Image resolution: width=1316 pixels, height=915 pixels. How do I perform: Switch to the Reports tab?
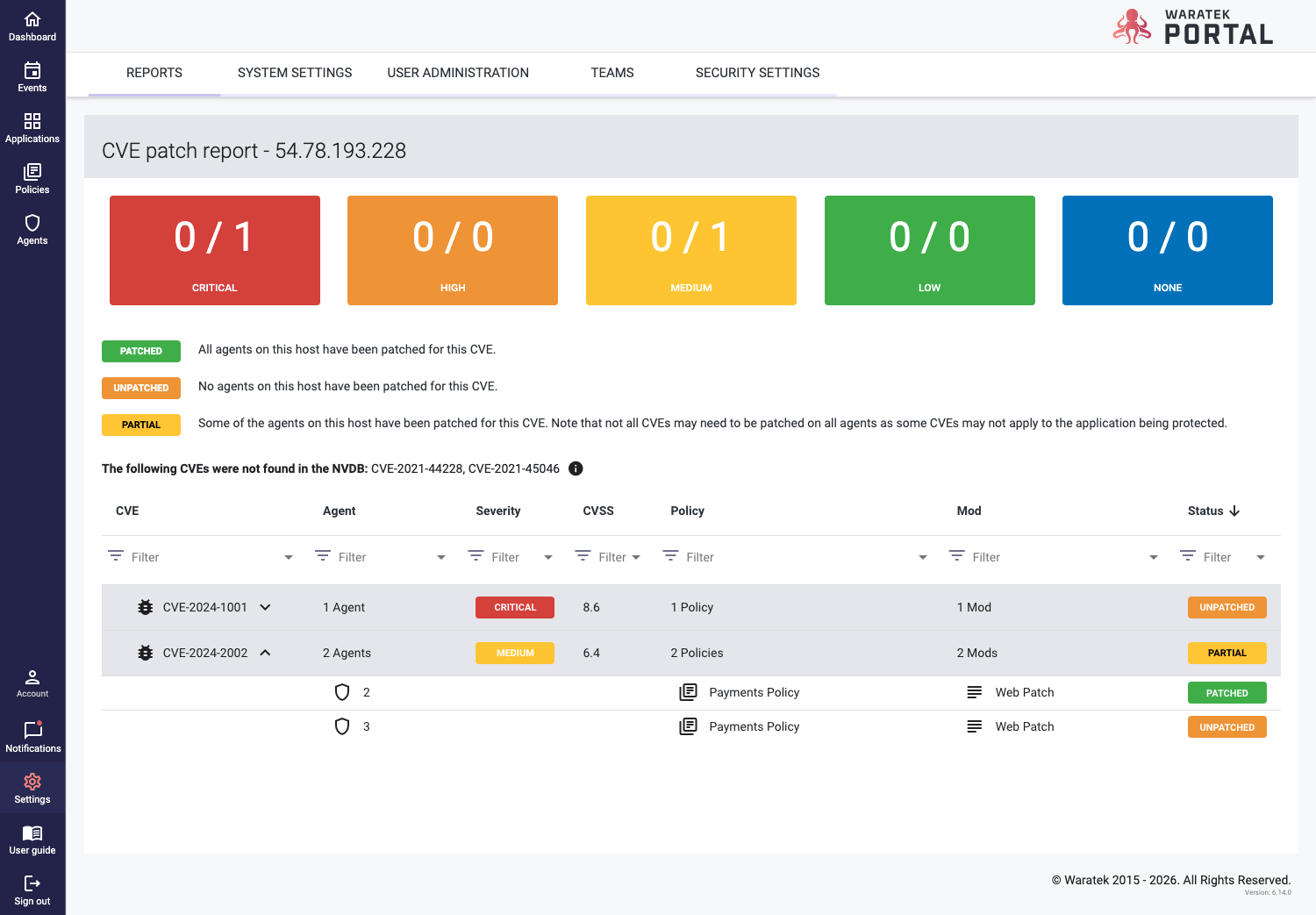pos(154,73)
